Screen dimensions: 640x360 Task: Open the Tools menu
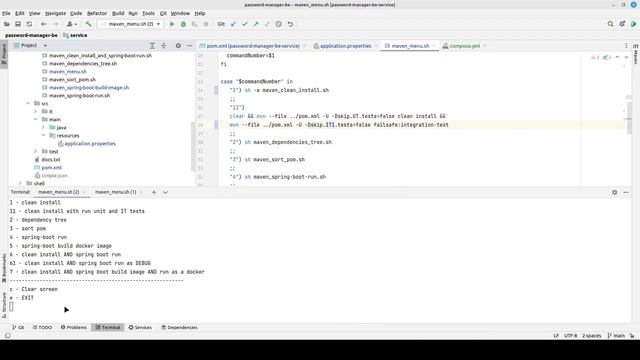pyautogui.click(x=148, y=13)
